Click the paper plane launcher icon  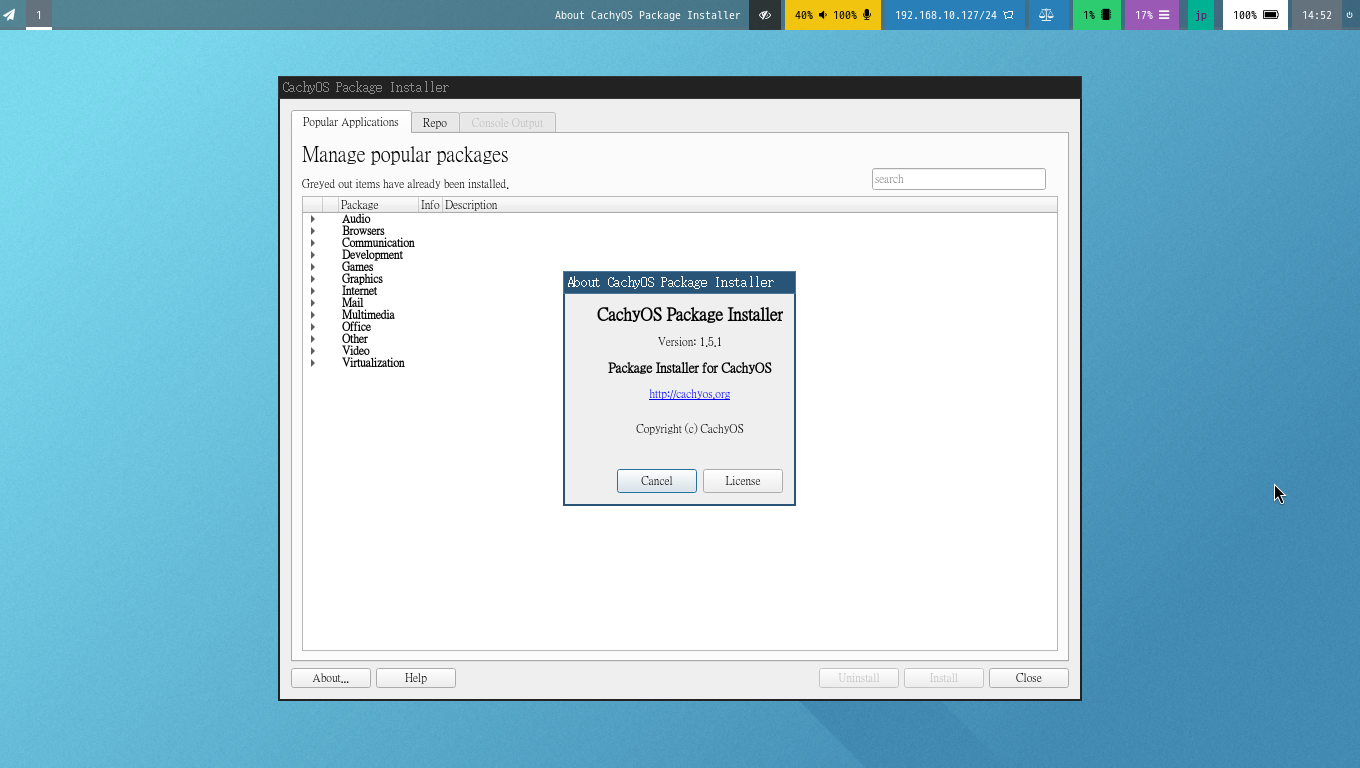pyautogui.click(x=9, y=15)
